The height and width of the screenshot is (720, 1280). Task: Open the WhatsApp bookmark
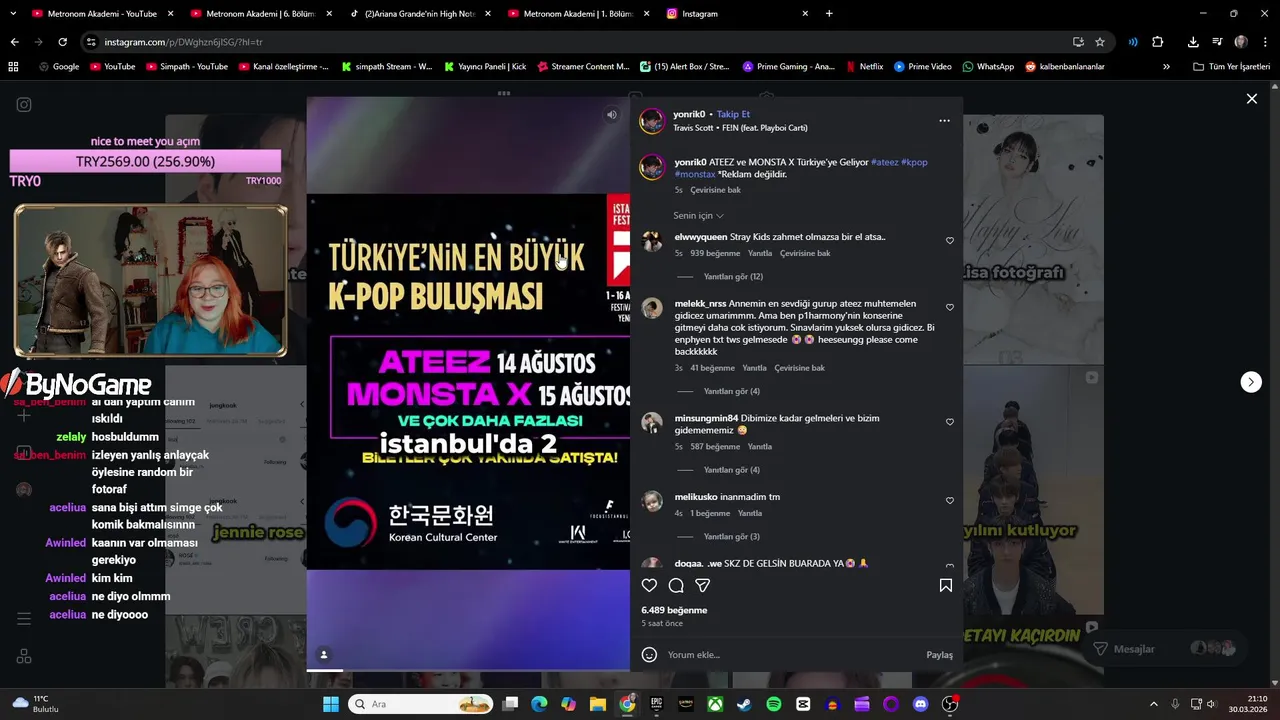(x=988, y=66)
